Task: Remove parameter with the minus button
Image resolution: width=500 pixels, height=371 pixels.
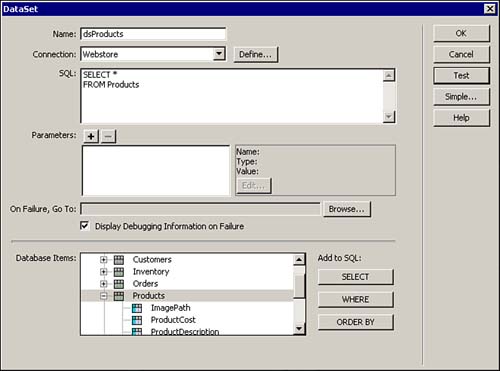Action: 108,136
